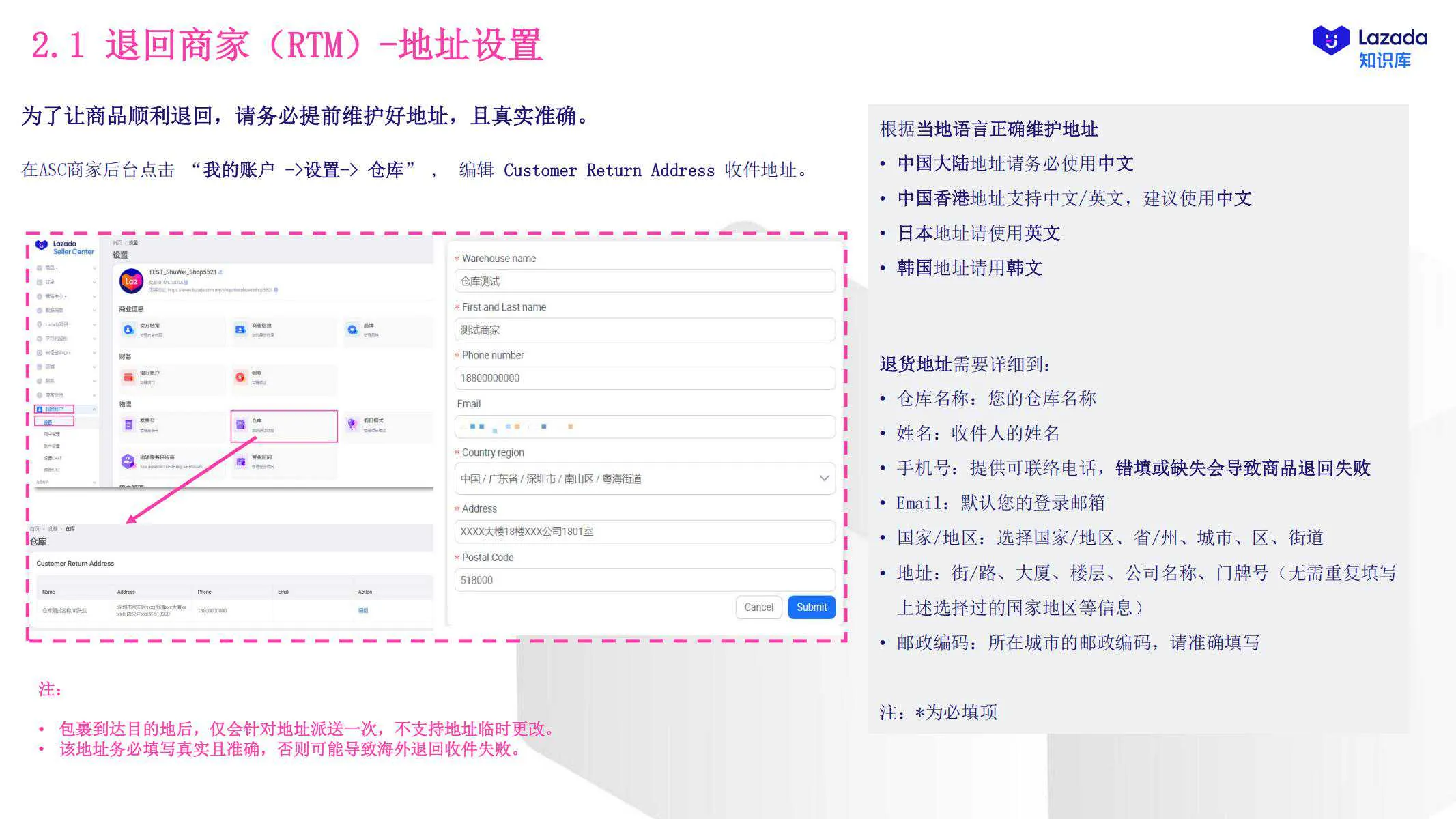Select the 佣金 commission icon
The height and width of the screenshot is (819, 1456).
240,377
